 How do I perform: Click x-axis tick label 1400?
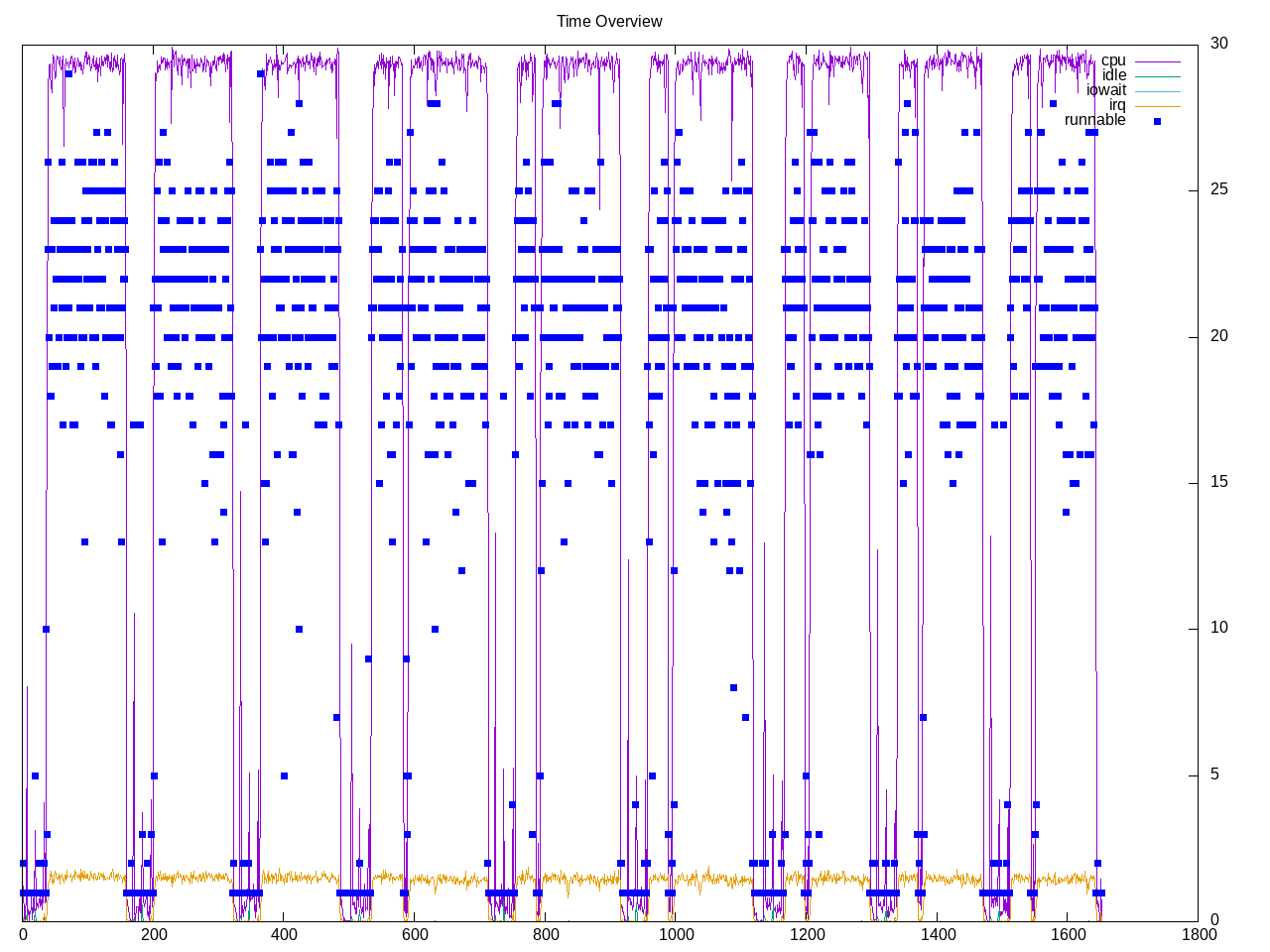click(938, 934)
